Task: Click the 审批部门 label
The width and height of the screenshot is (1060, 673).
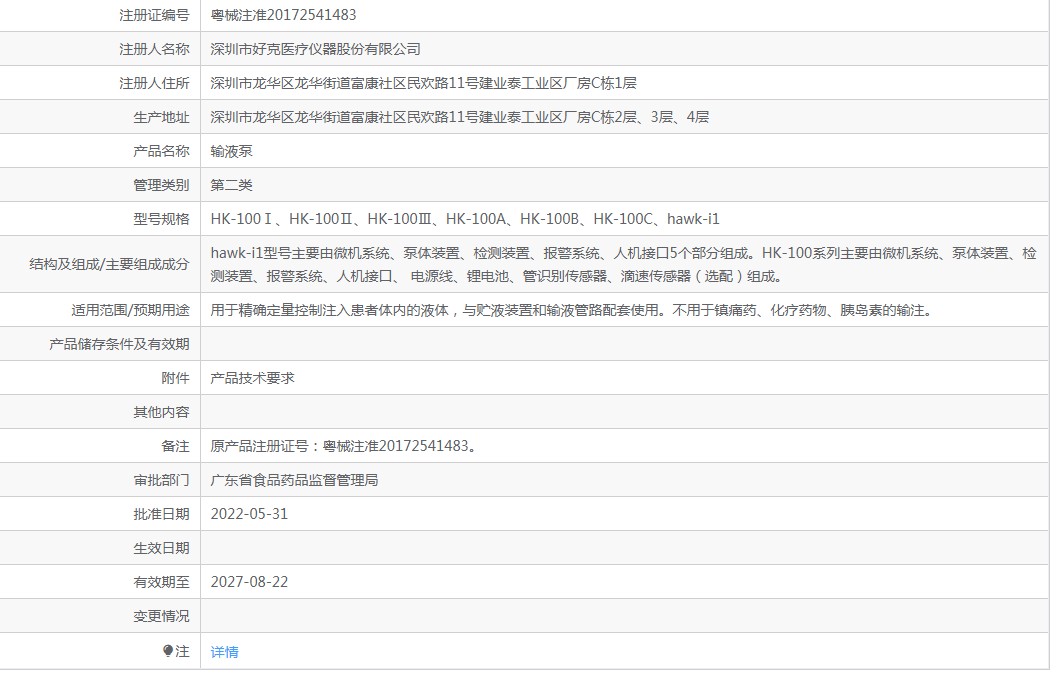Action: 161,480
